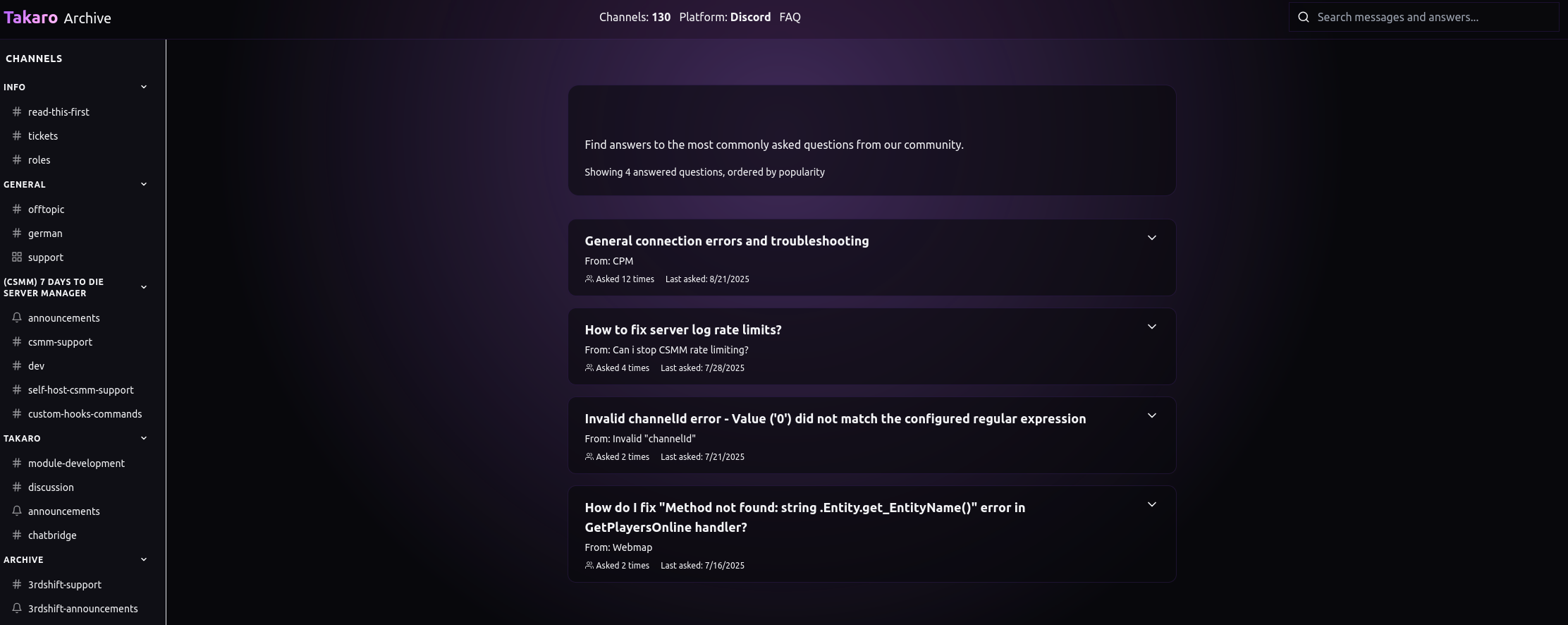Expand Invalid channelId error question

[1151, 415]
